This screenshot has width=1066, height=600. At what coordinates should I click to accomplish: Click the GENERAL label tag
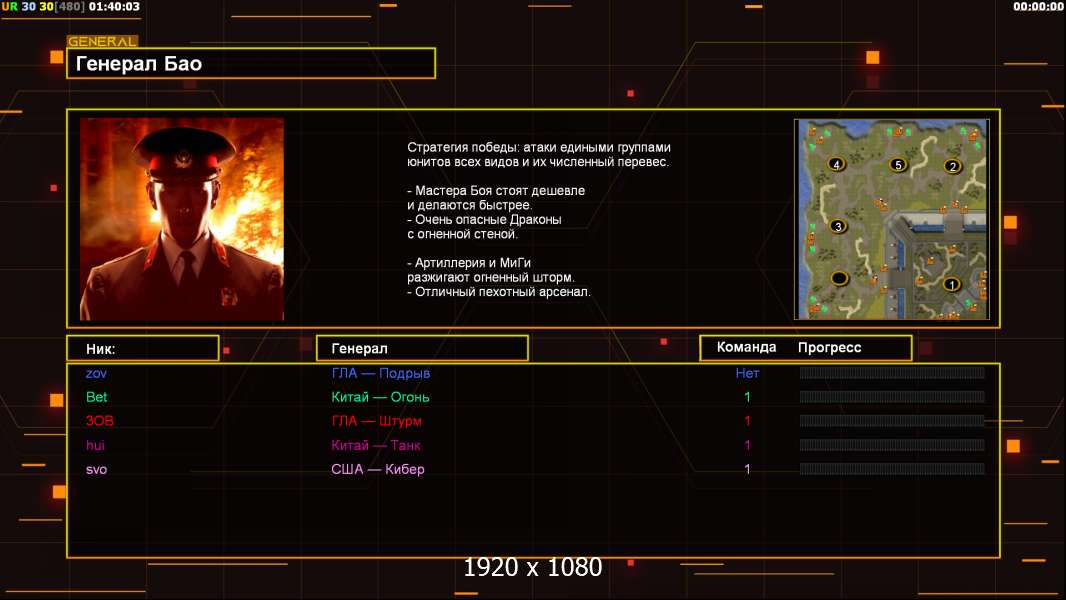pyautogui.click(x=103, y=41)
